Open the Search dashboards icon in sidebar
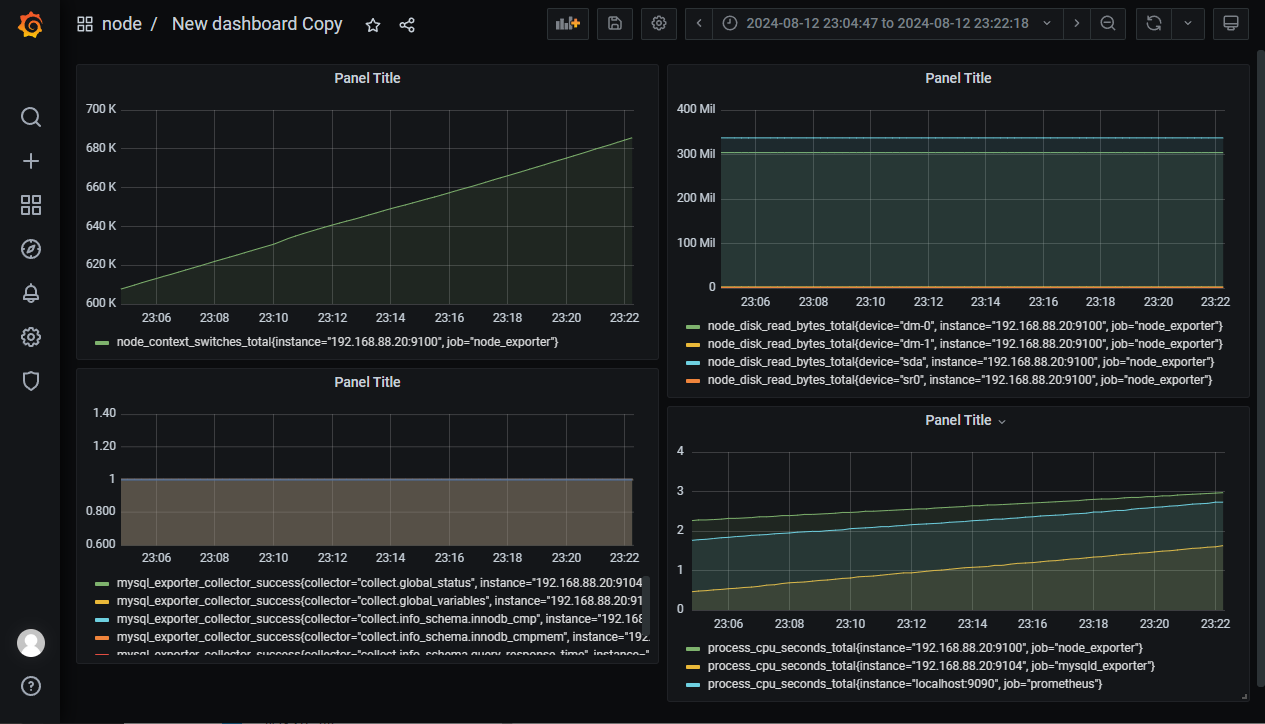 (31, 117)
